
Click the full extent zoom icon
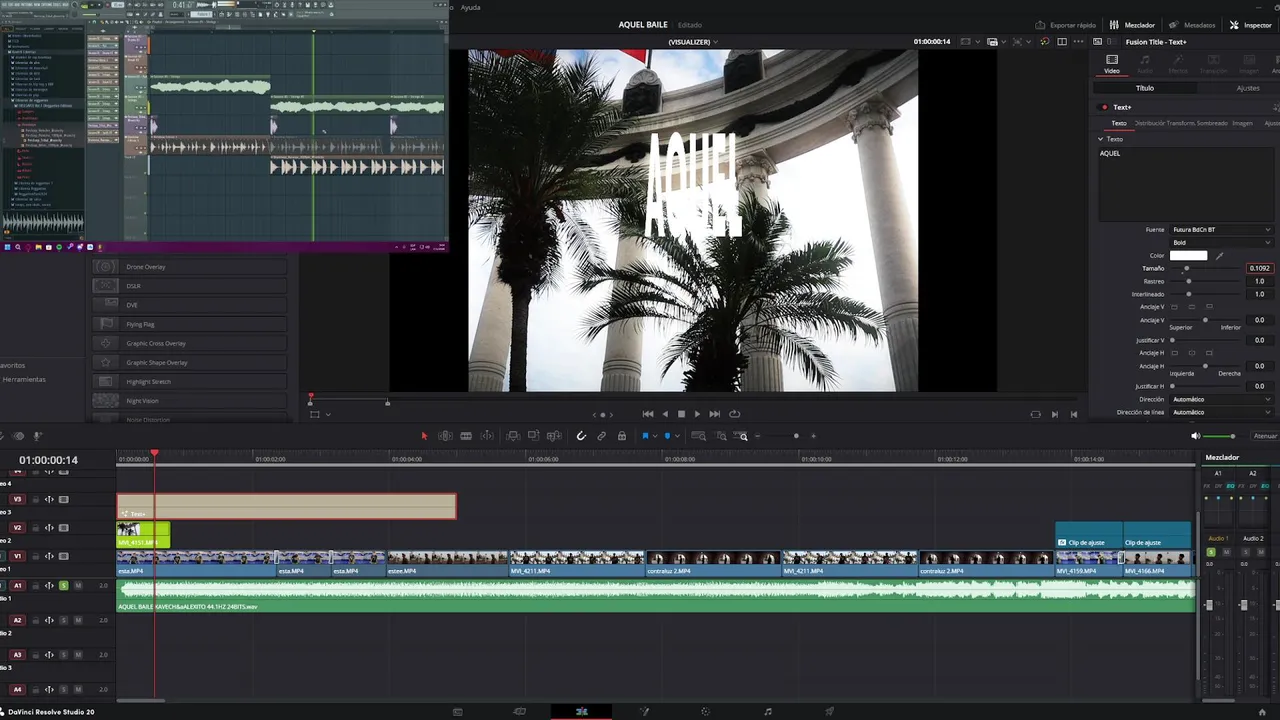(x=699, y=436)
